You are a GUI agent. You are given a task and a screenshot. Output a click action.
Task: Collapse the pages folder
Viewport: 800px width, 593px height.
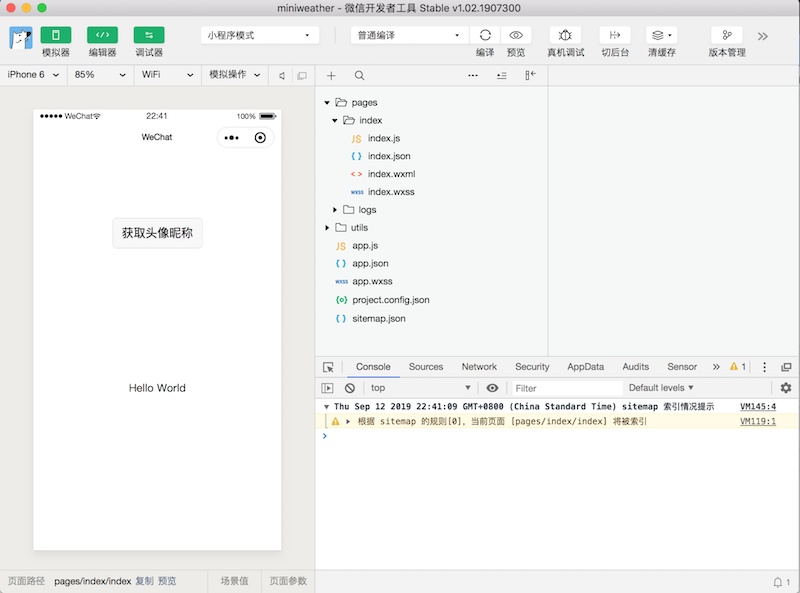coord(327,103)
